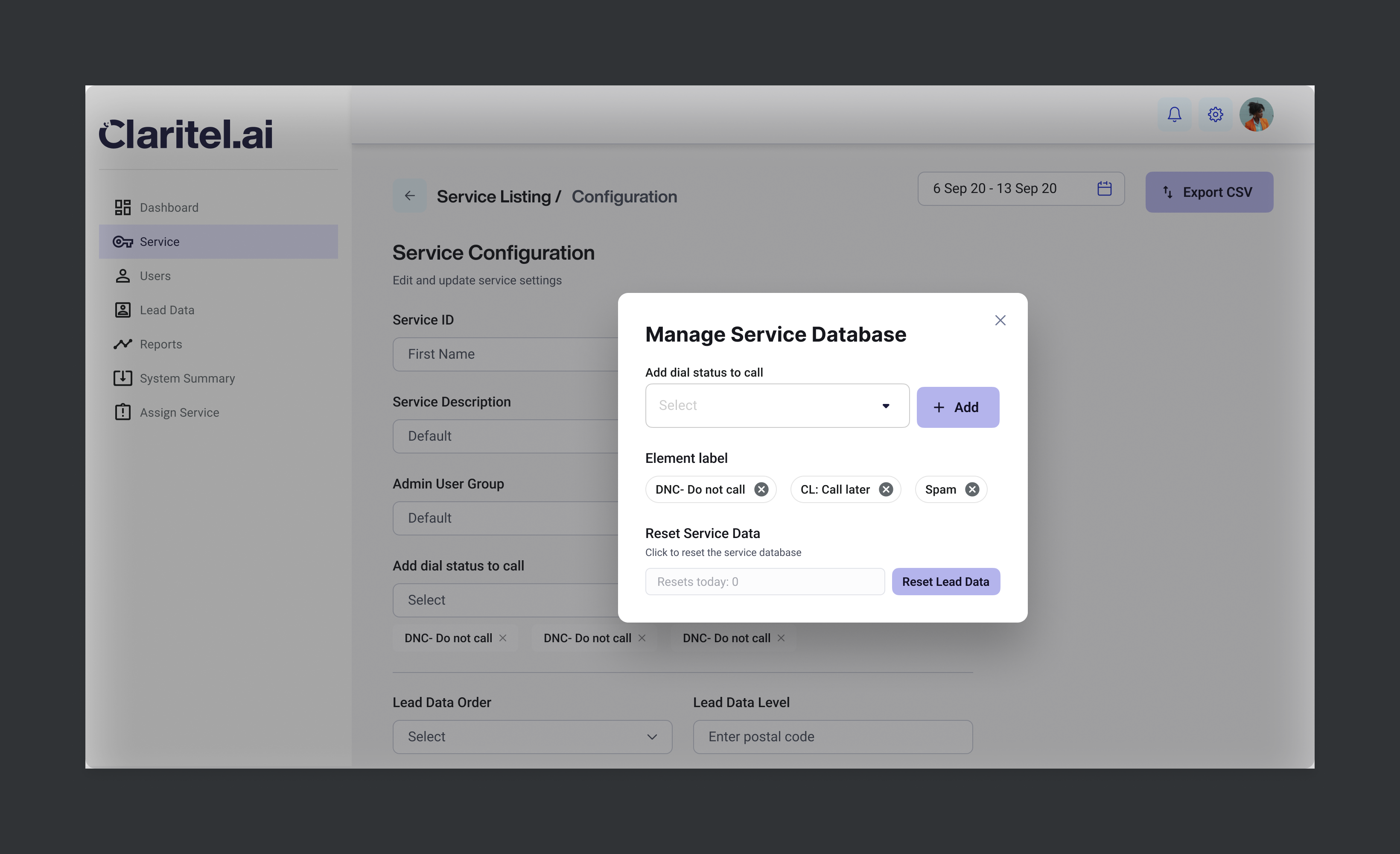The height and width of the screenshot is (854, 1400).
Task: Remove the 'Spam' element label chip
Action: [972, 489]
